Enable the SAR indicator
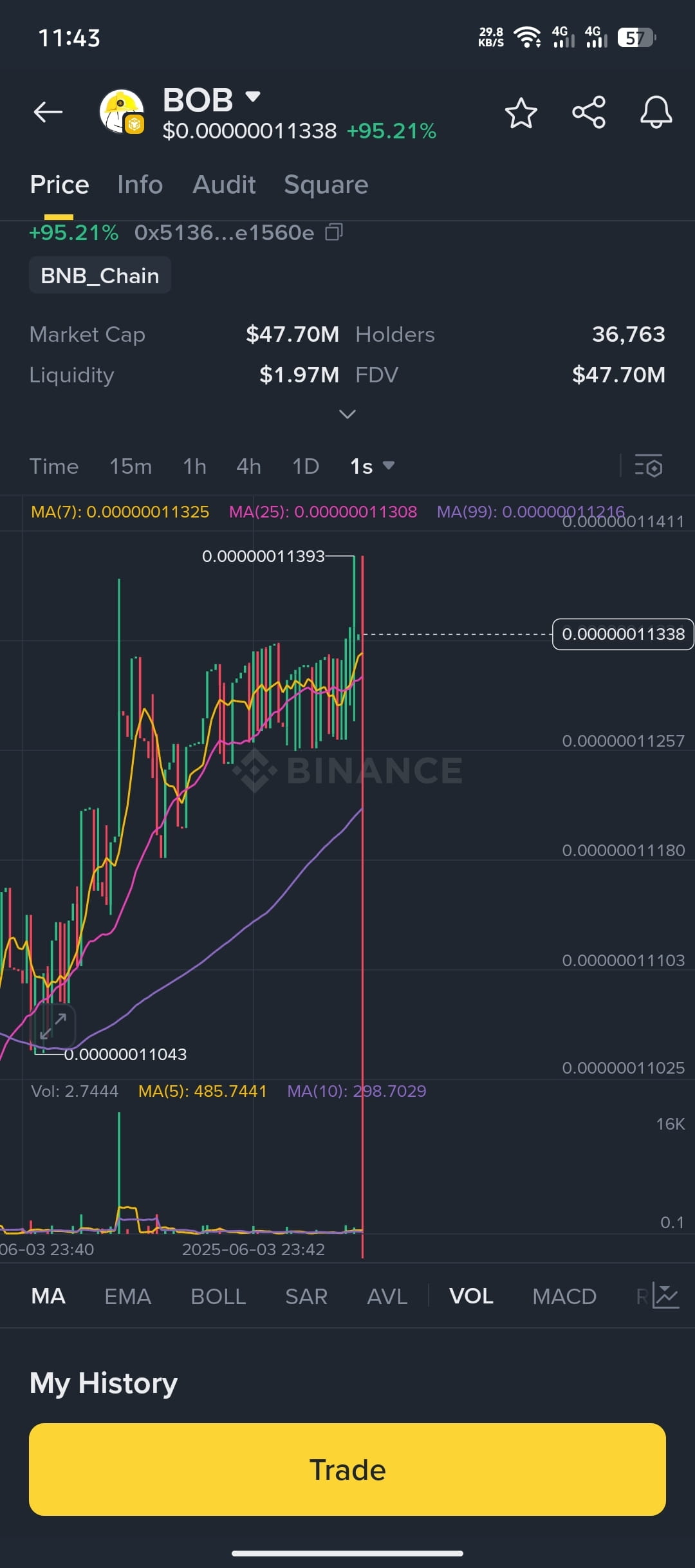The width and height of the screenshot is (695, 1568). point(306,1296)
